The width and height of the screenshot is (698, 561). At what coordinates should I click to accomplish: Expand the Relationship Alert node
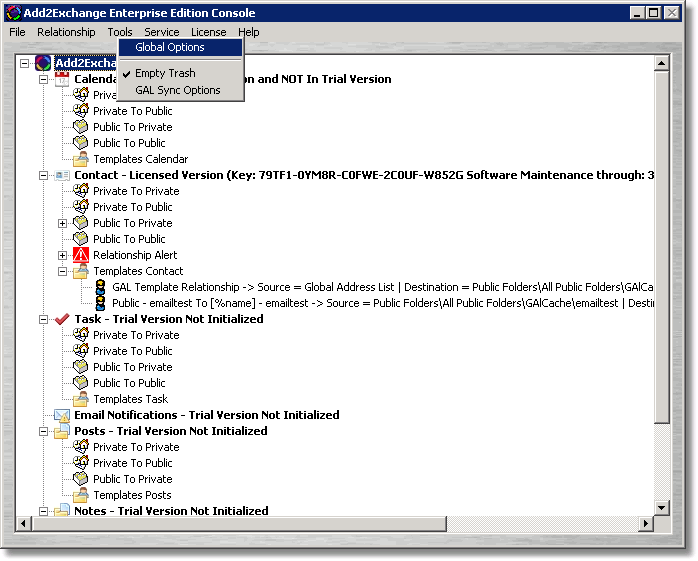pos(62,256)
